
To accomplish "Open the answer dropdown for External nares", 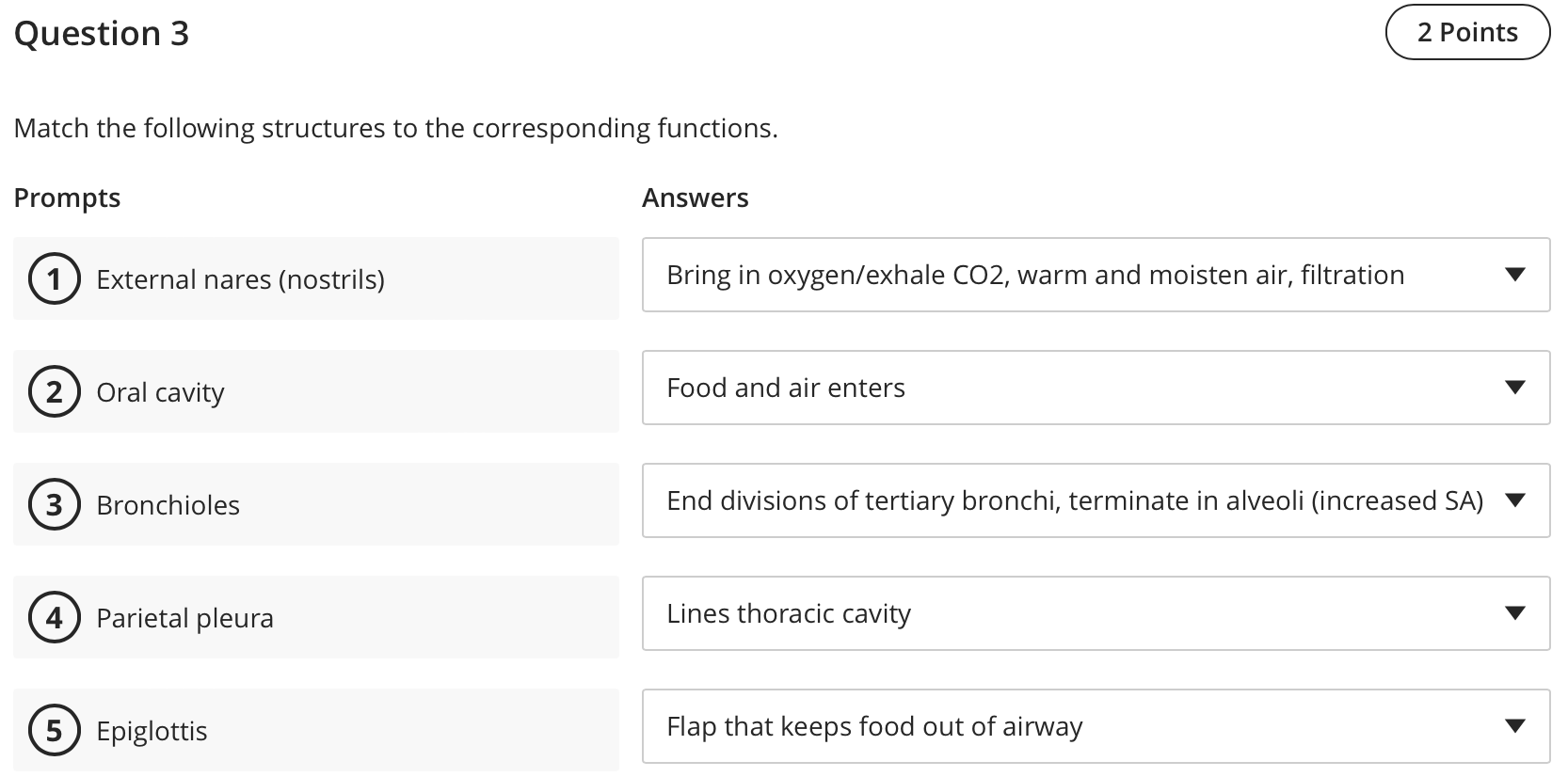I will click(x=1096, y=275).
